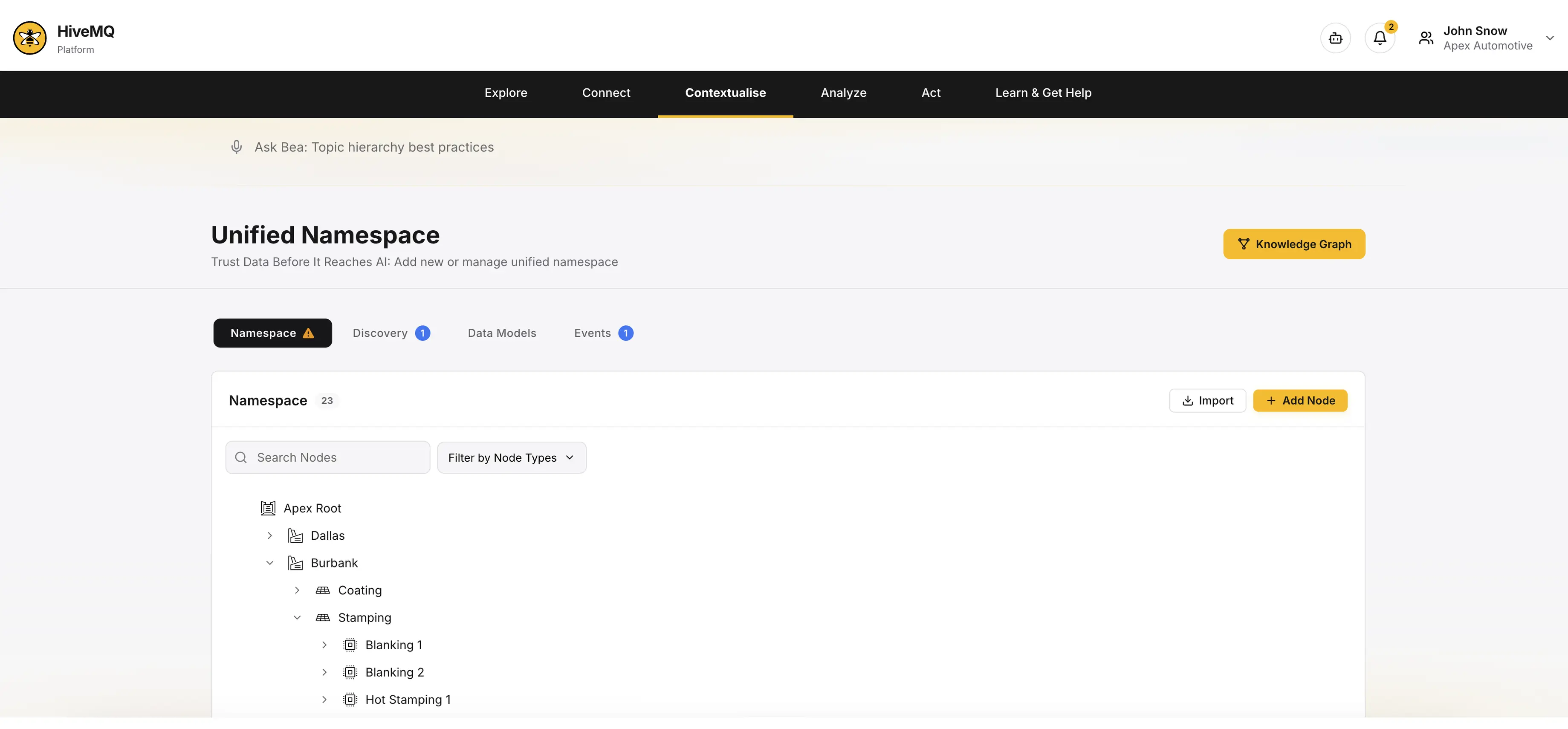Switch to the Namespace tab
1568x729 pixels.
coord(273,333)
